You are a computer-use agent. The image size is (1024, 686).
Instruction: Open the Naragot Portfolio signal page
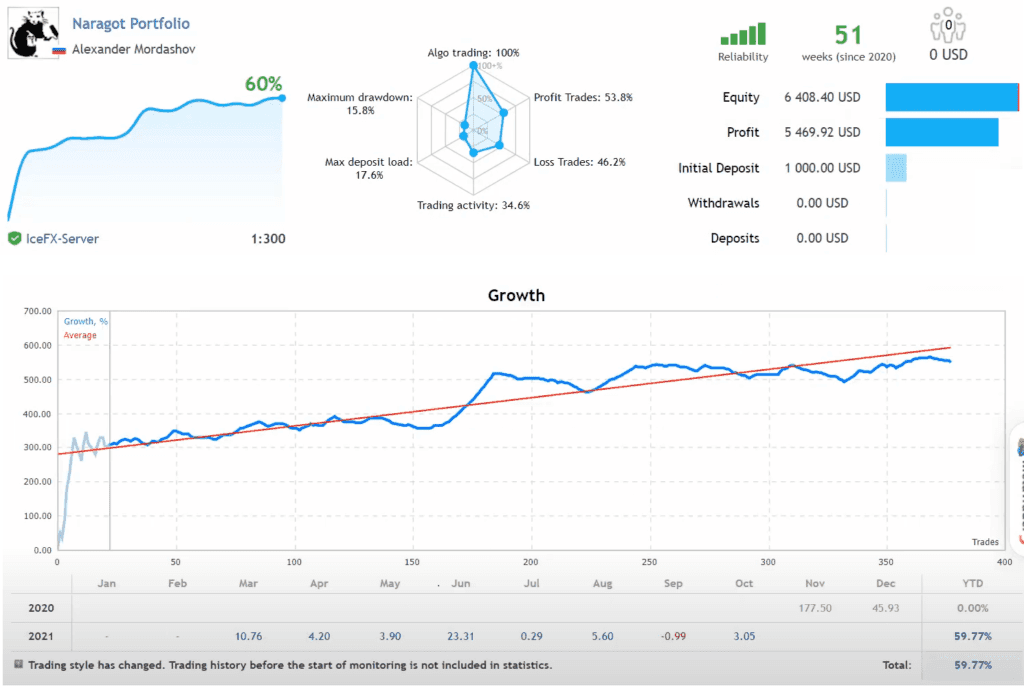click(131, 23)
